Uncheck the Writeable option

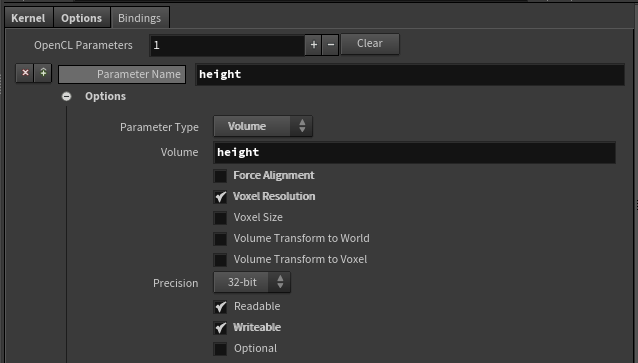point(220,328)
